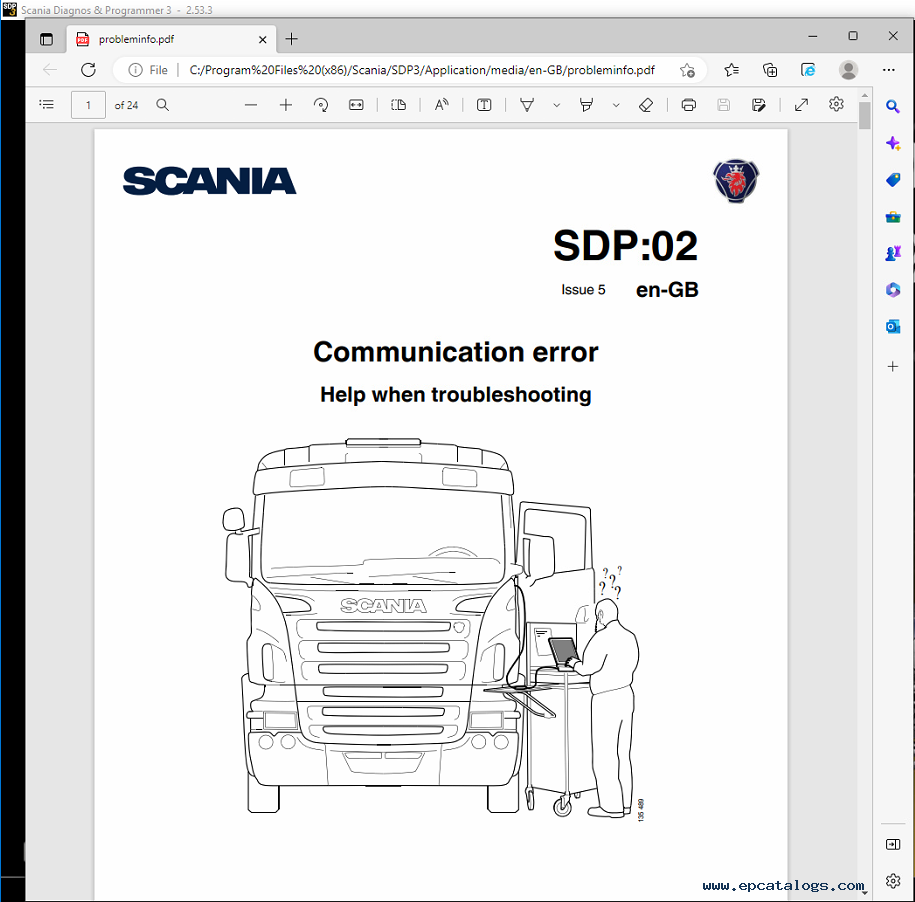The width and height of the screenshot is (915, 902).
Task: Expand the Highlight color options dropdown
Action: [x=616, y=106]
